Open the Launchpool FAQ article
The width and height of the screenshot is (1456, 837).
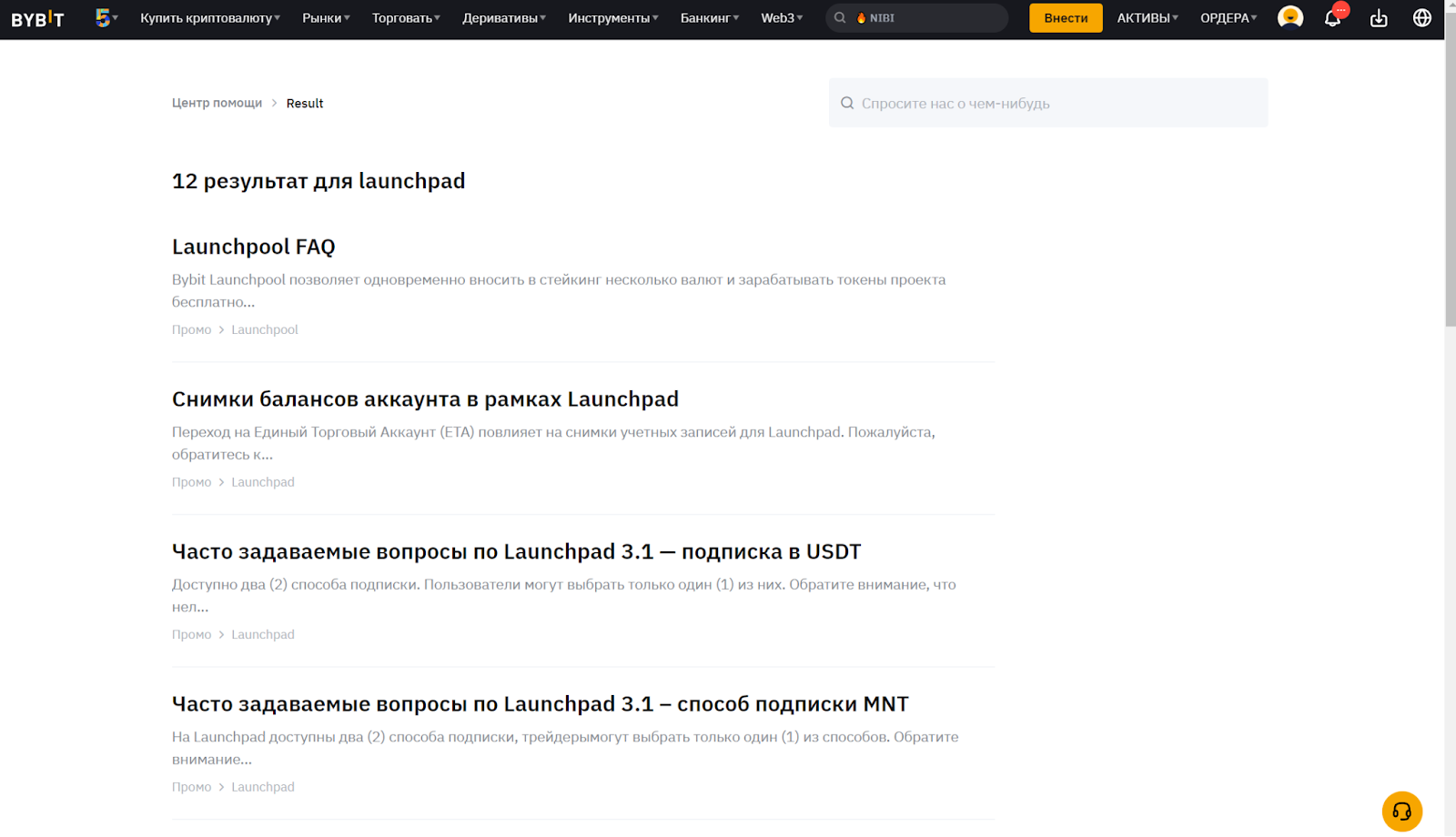click(253, 247)
